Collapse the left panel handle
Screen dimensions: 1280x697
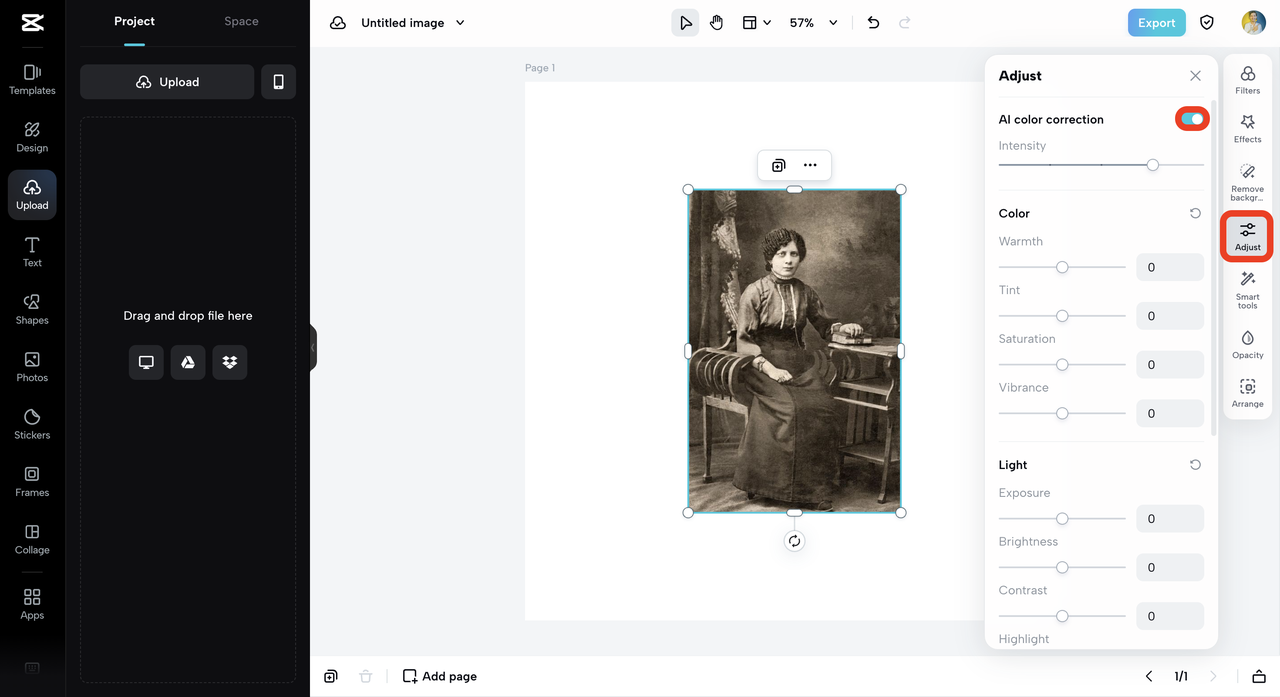tap(313, 348)
